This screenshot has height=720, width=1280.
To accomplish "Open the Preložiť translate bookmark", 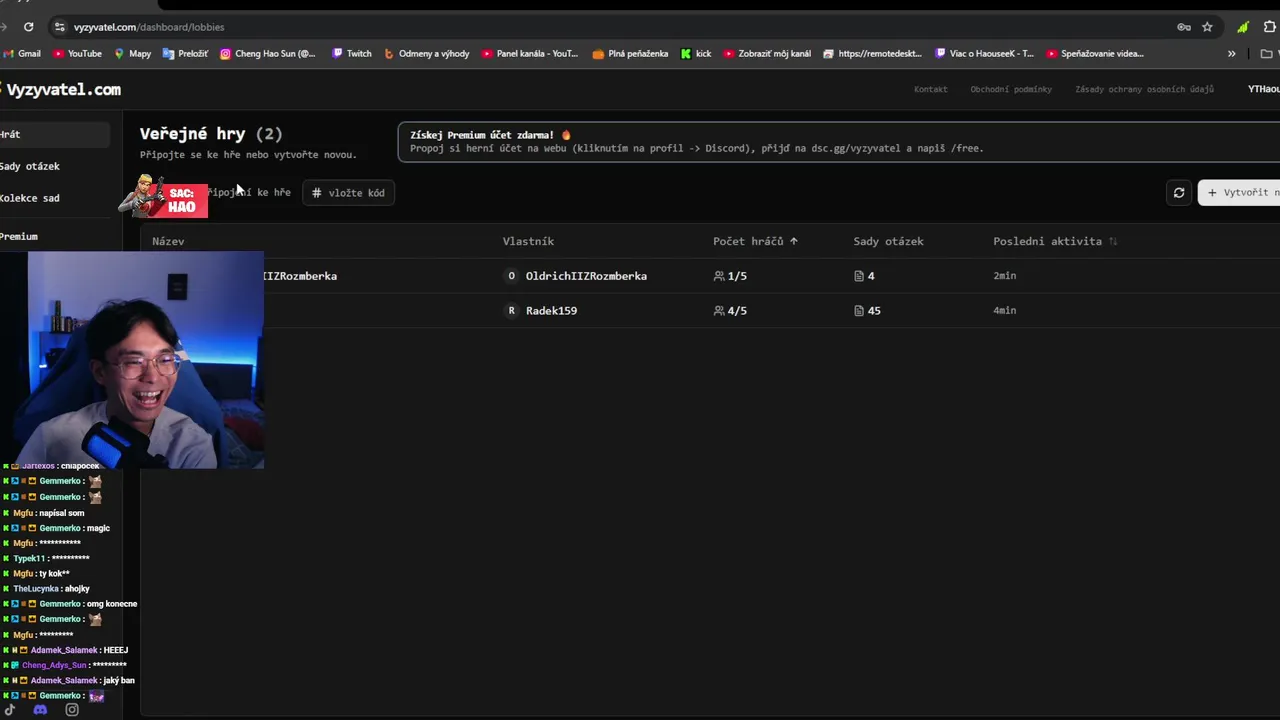I will [x=186, y=54].
